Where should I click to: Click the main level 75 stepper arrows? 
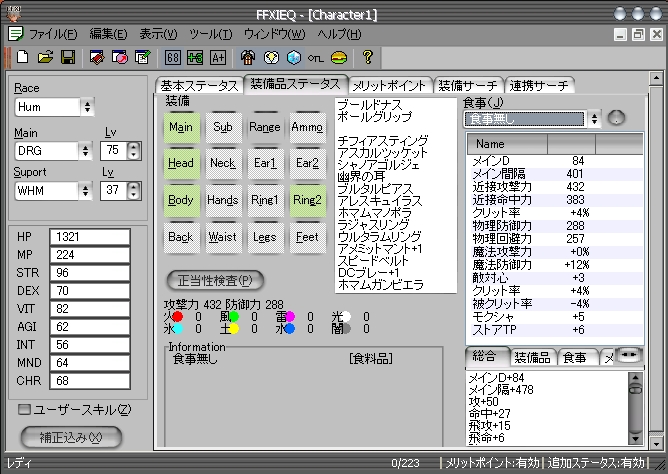tap(134, 151)
